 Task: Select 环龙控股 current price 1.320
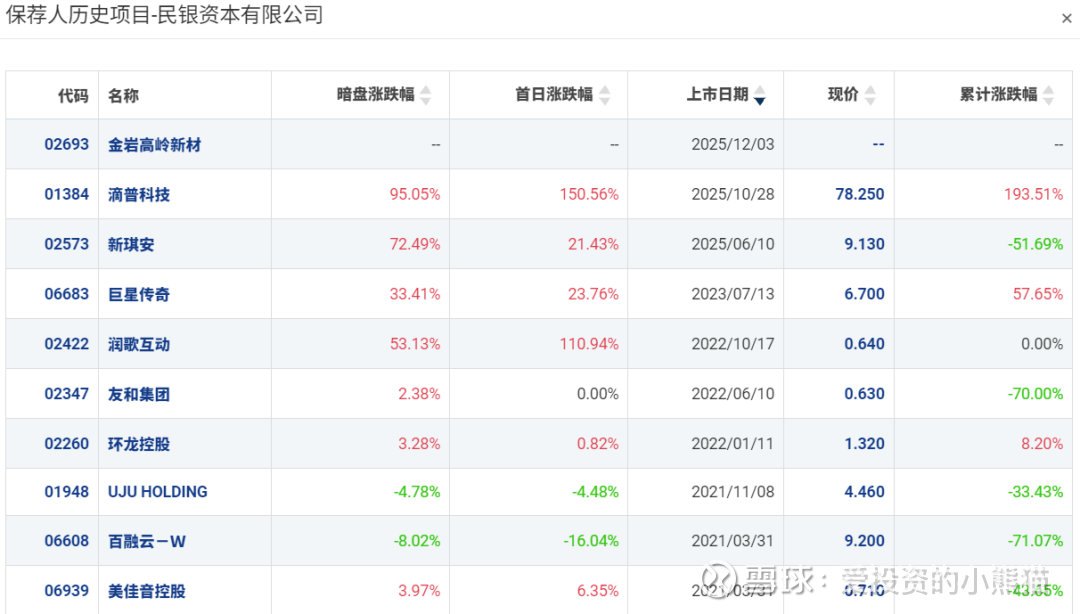pos(864,444)
